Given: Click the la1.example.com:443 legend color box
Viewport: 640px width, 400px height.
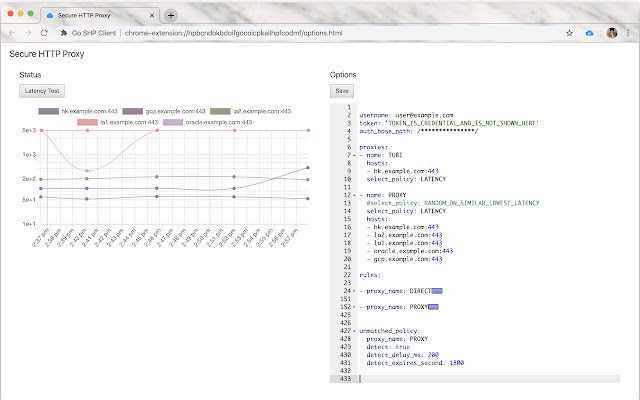Looking at the screenshot, I should (88, 121).
